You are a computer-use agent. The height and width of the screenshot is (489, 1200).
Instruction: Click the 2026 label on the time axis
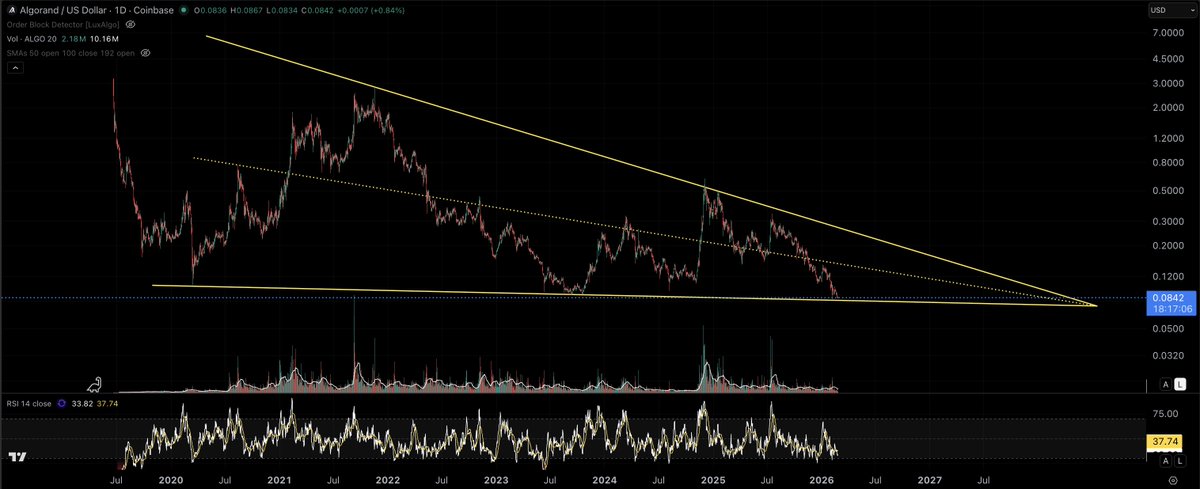point(820,480)
